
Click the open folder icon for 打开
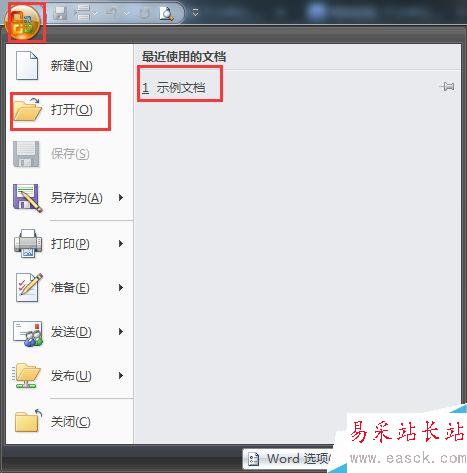pyautogui.click(x=28, y=110)
